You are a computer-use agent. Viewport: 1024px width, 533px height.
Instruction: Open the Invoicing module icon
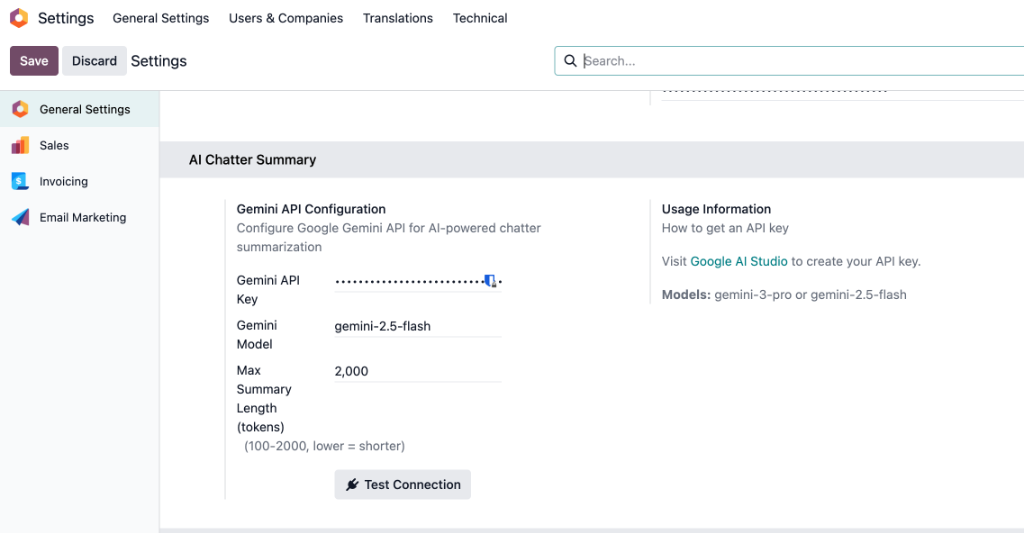pos(20,181)
